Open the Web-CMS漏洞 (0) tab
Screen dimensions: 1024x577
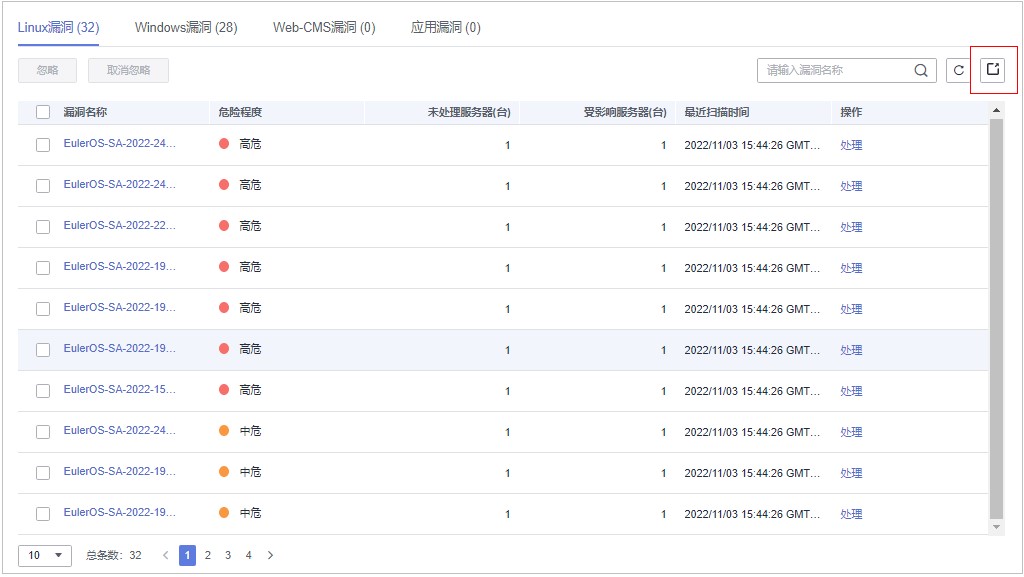[325, 29]
